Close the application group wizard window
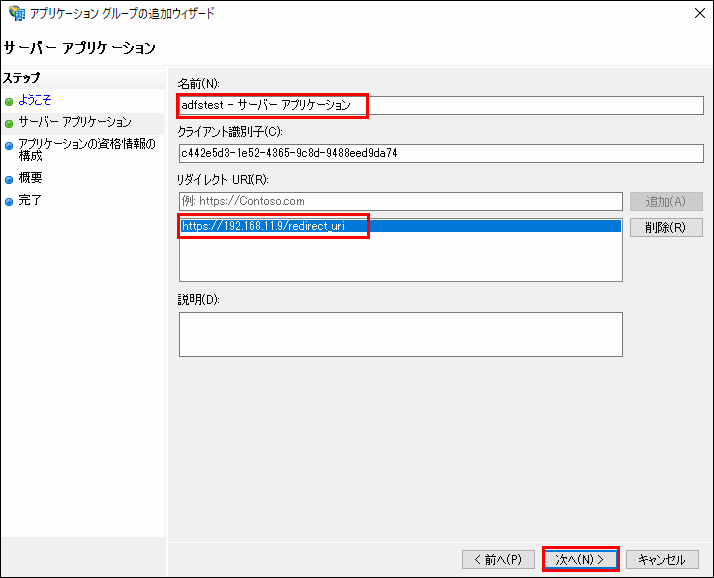The height and width of the screenshot is (578, 714). [700, 13]
